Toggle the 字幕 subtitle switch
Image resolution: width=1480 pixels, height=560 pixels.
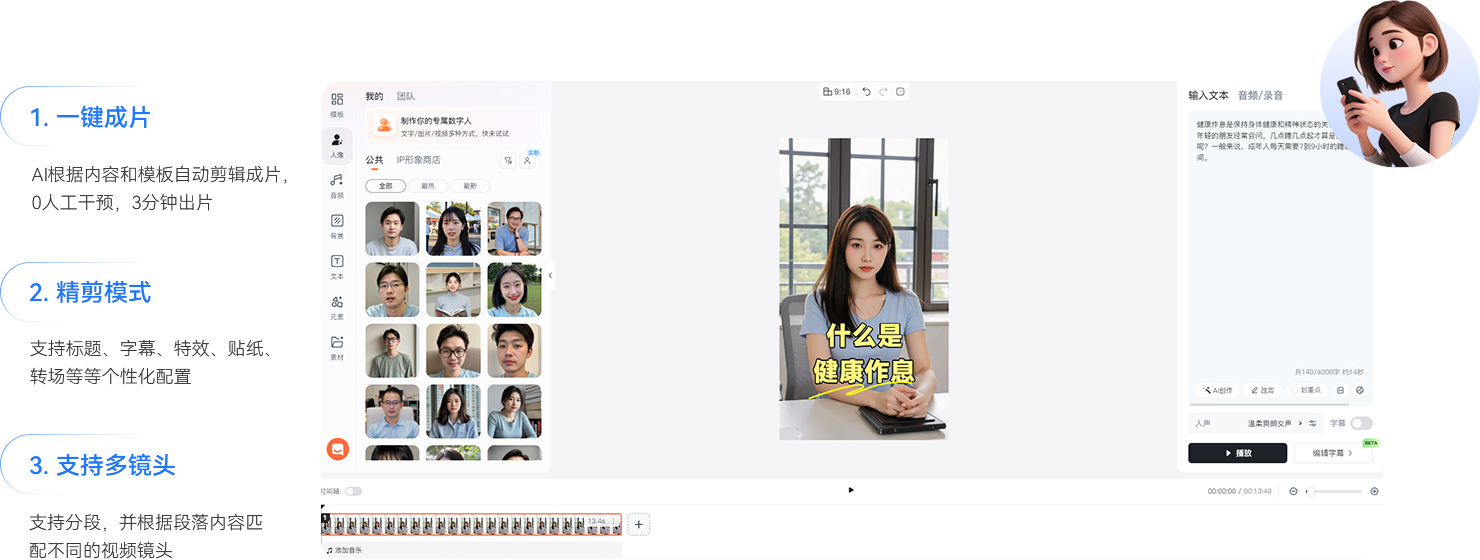(x=1361, y=424)
